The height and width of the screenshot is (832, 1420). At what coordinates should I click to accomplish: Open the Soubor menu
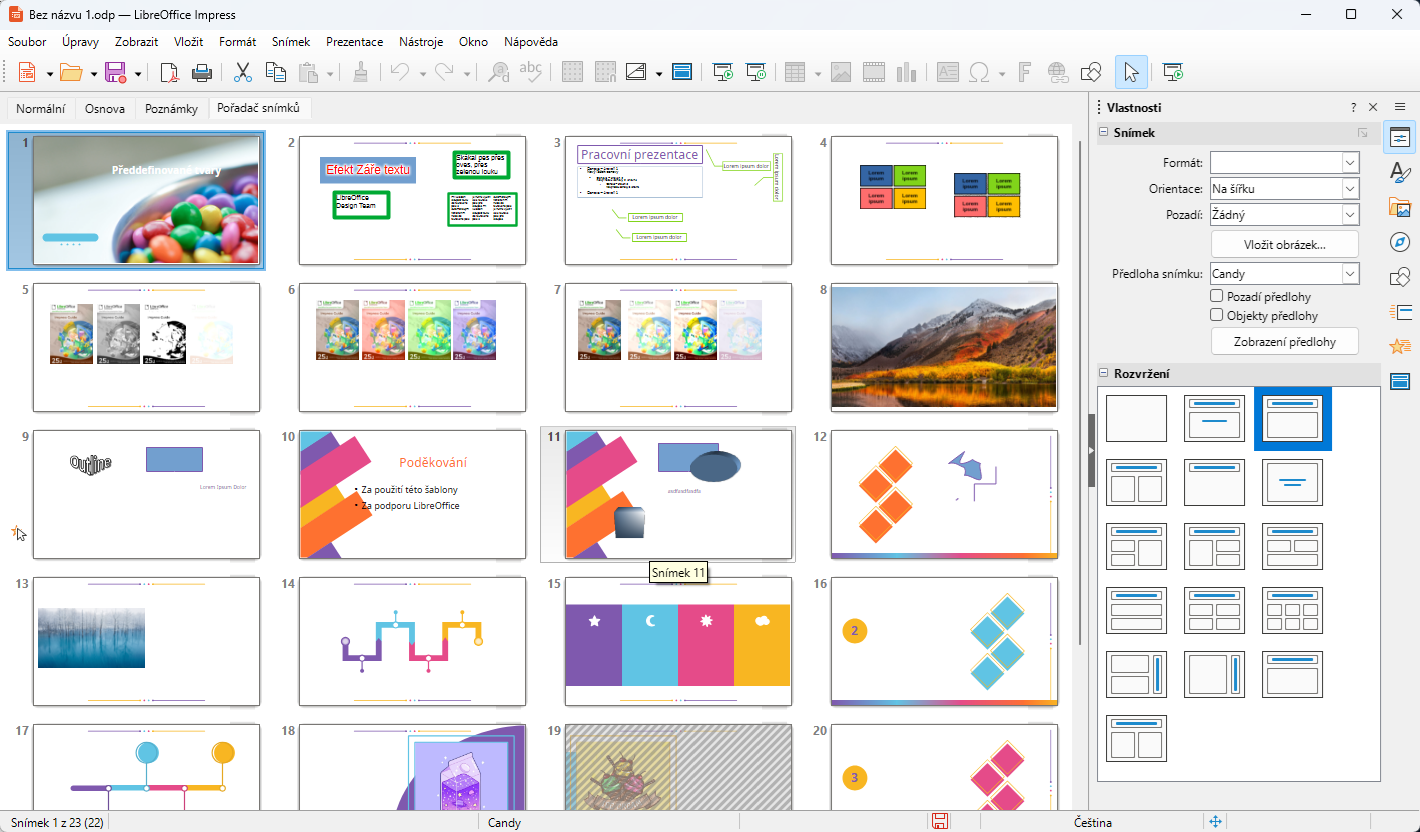point(27,42)
